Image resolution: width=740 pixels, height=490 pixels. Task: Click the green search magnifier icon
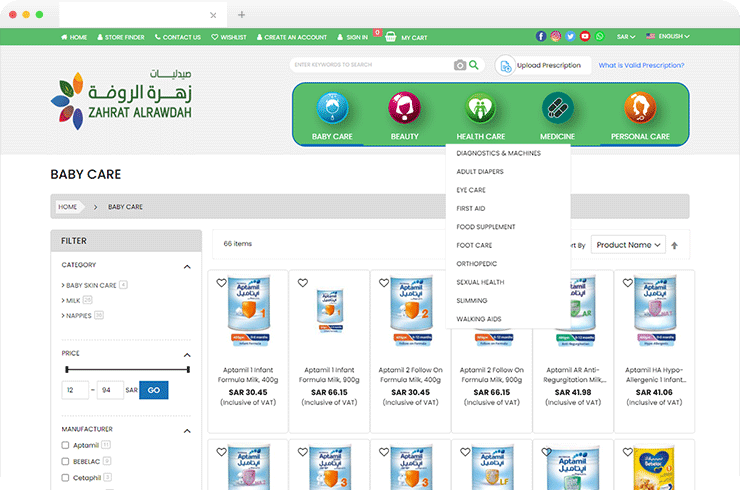474,65
